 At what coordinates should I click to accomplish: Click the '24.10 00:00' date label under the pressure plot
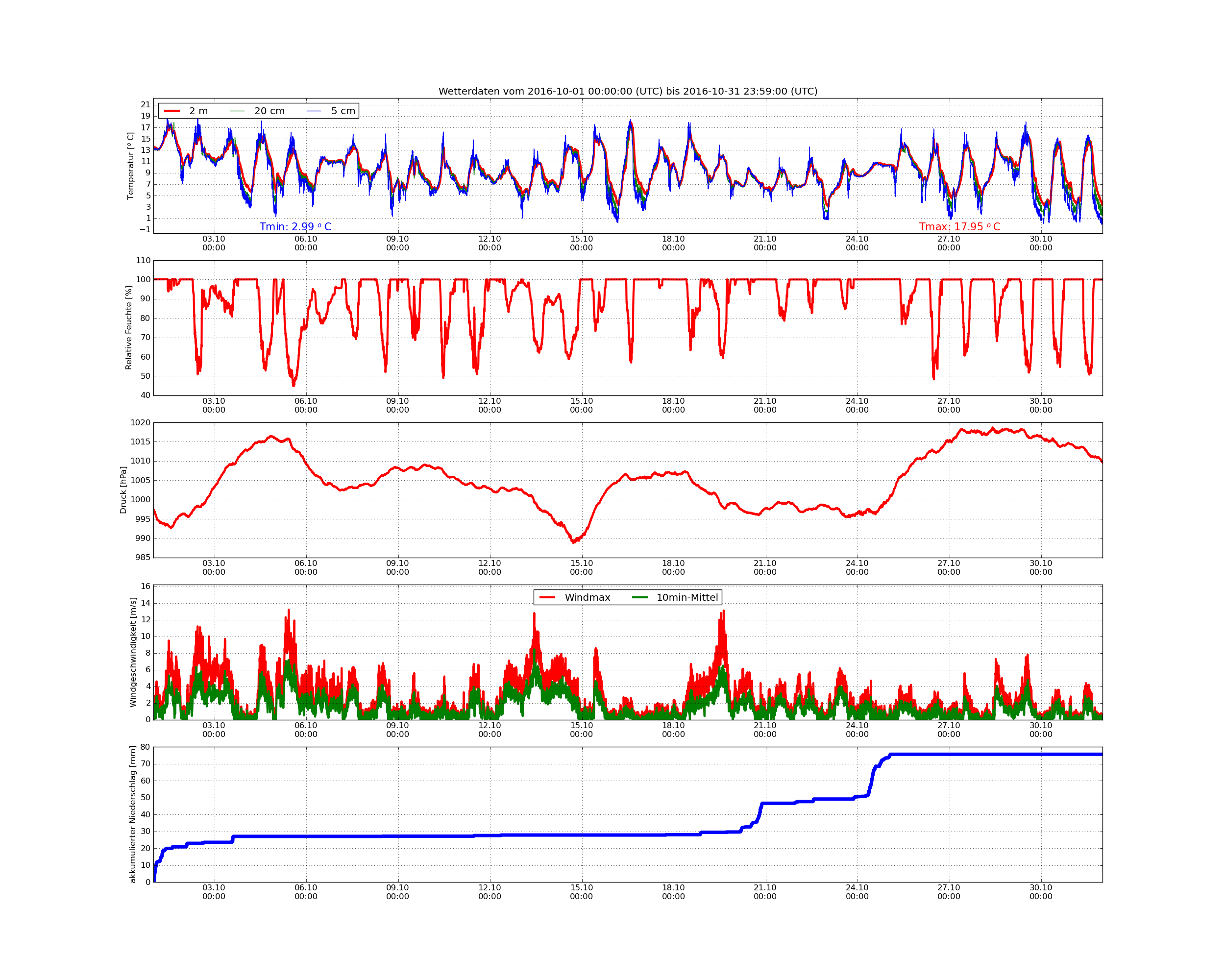pos(857,567)
